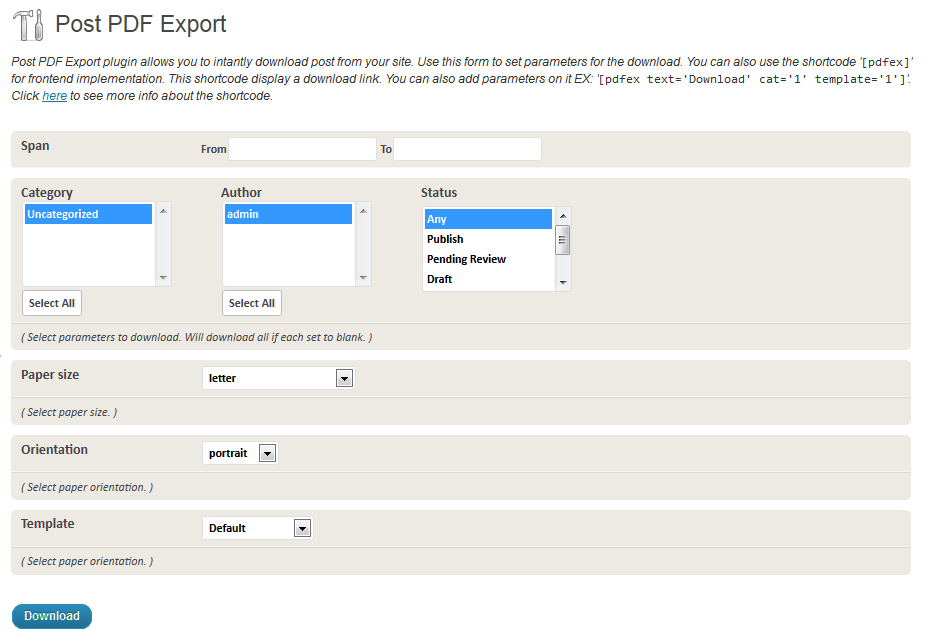Click the Span To date field
Viewport: 927px width, 637px height.
467,149
